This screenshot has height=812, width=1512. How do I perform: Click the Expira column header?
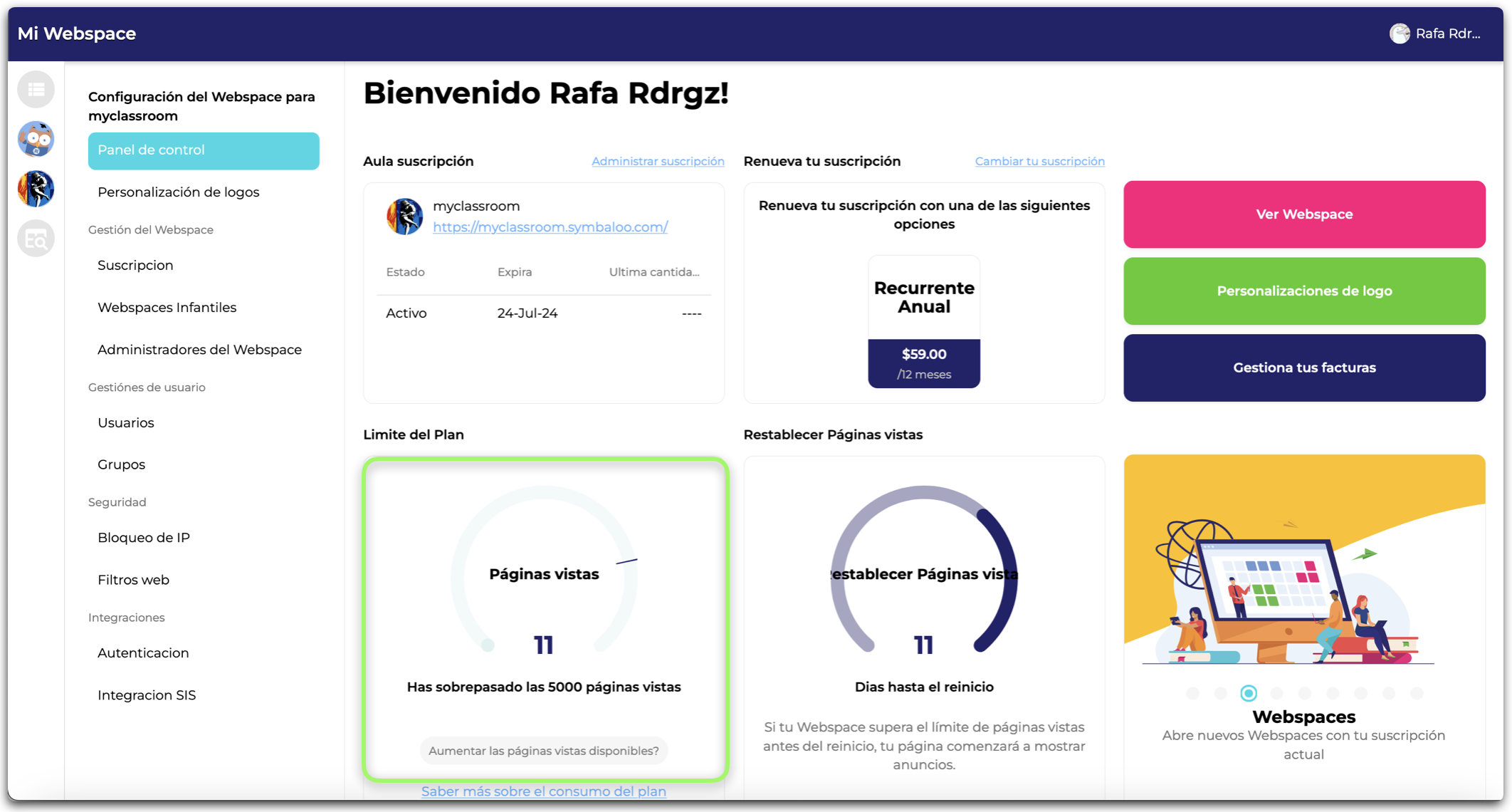(x=515, y=272)
